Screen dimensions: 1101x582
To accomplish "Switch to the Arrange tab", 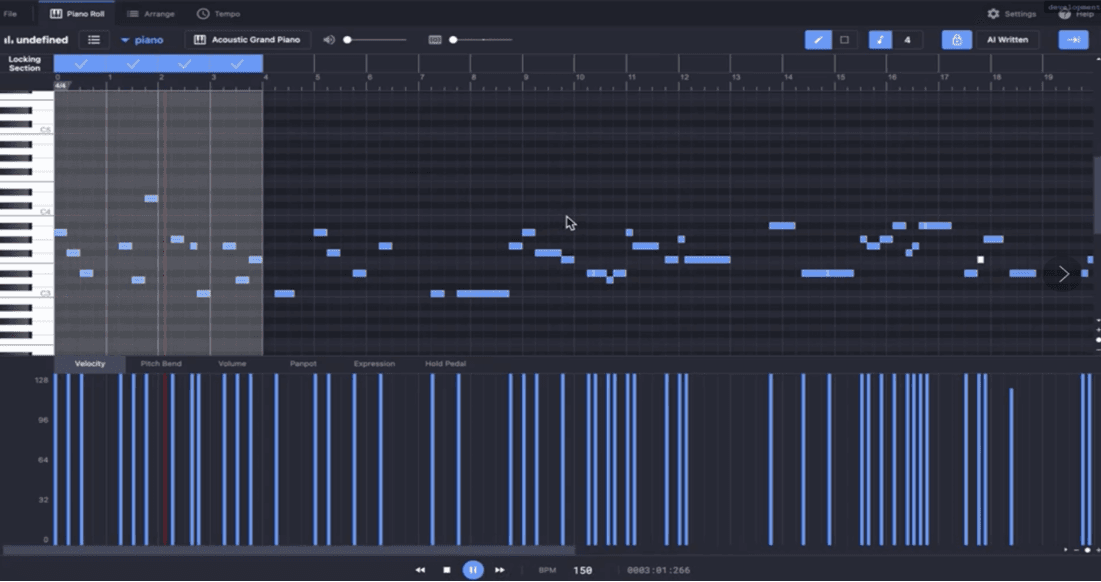I will (x=148, y=14).
